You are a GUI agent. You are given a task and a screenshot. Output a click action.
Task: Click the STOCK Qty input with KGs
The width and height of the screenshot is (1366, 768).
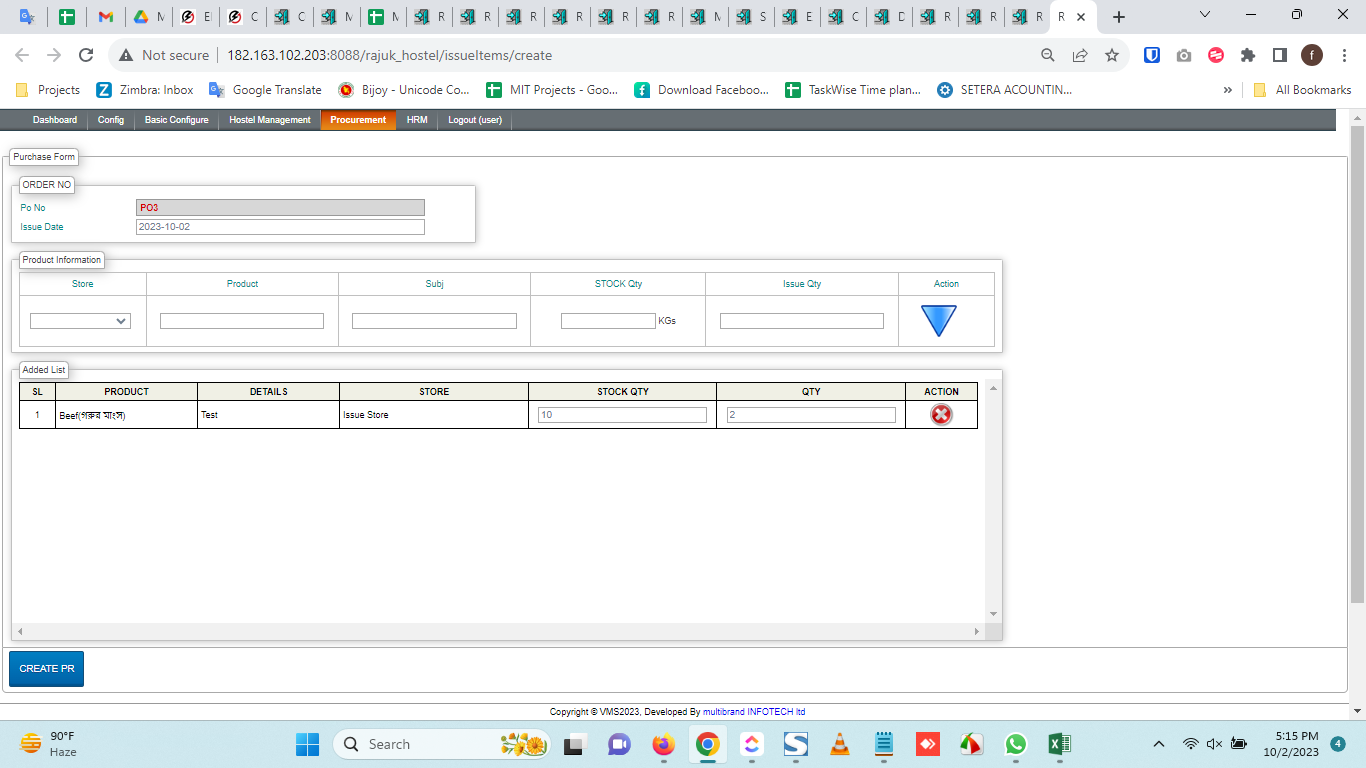[608, 321]
